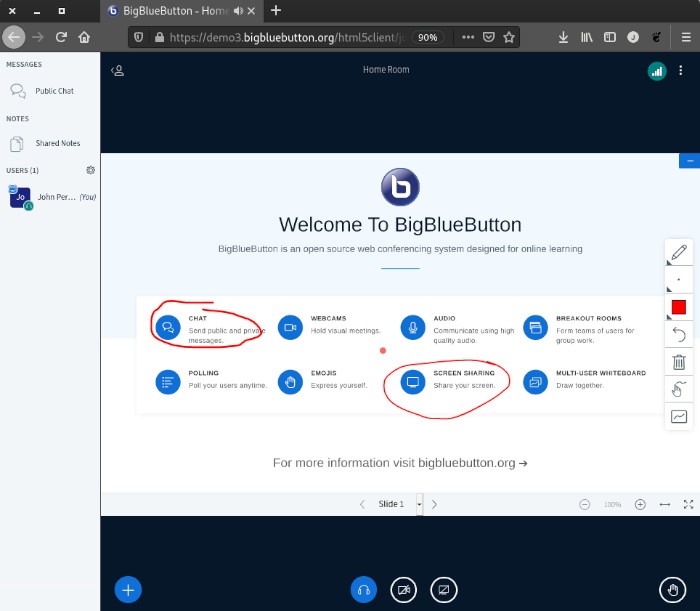Go back in browser history
Viewport: 700px width, 611px height.
(14, 37)
